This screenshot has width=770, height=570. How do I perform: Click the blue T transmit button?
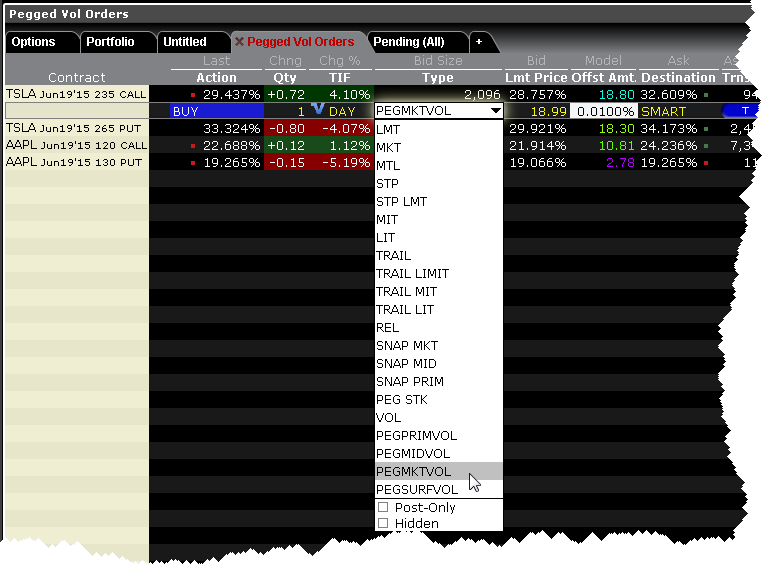point(744,111)
